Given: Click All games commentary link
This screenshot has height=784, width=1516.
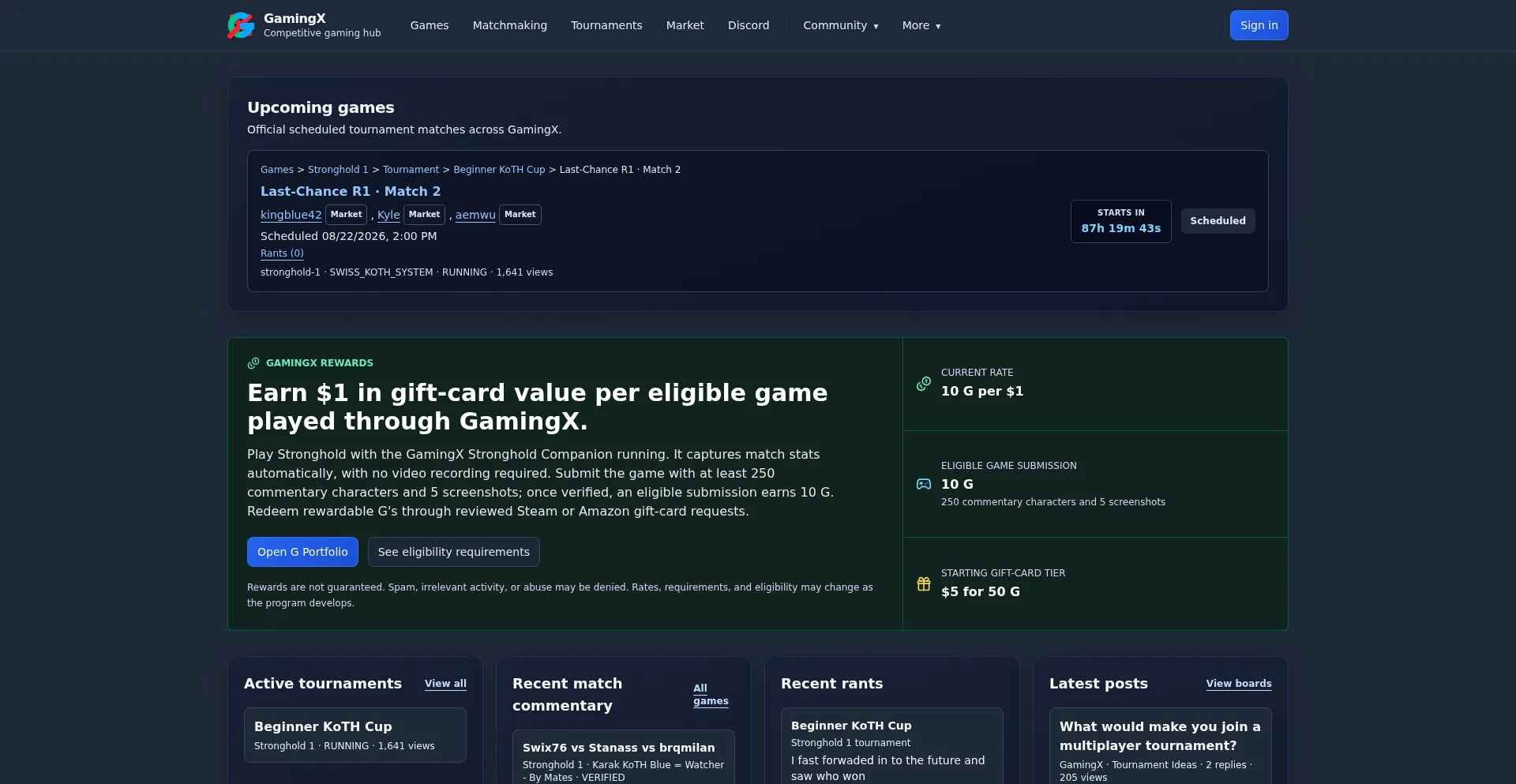Looking at the screenshot, I should coord(711,695).
